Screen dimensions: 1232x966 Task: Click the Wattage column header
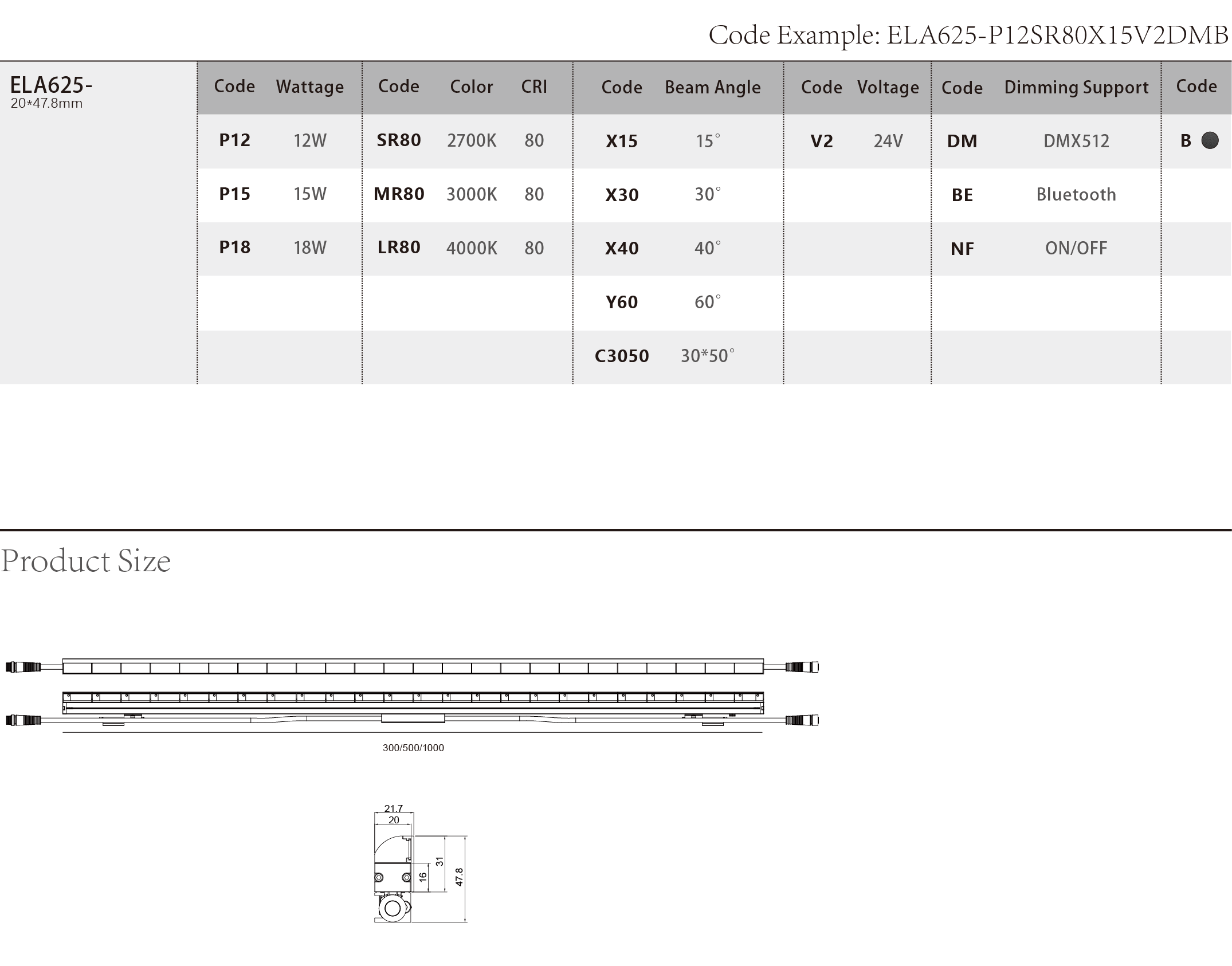(310, 87)
